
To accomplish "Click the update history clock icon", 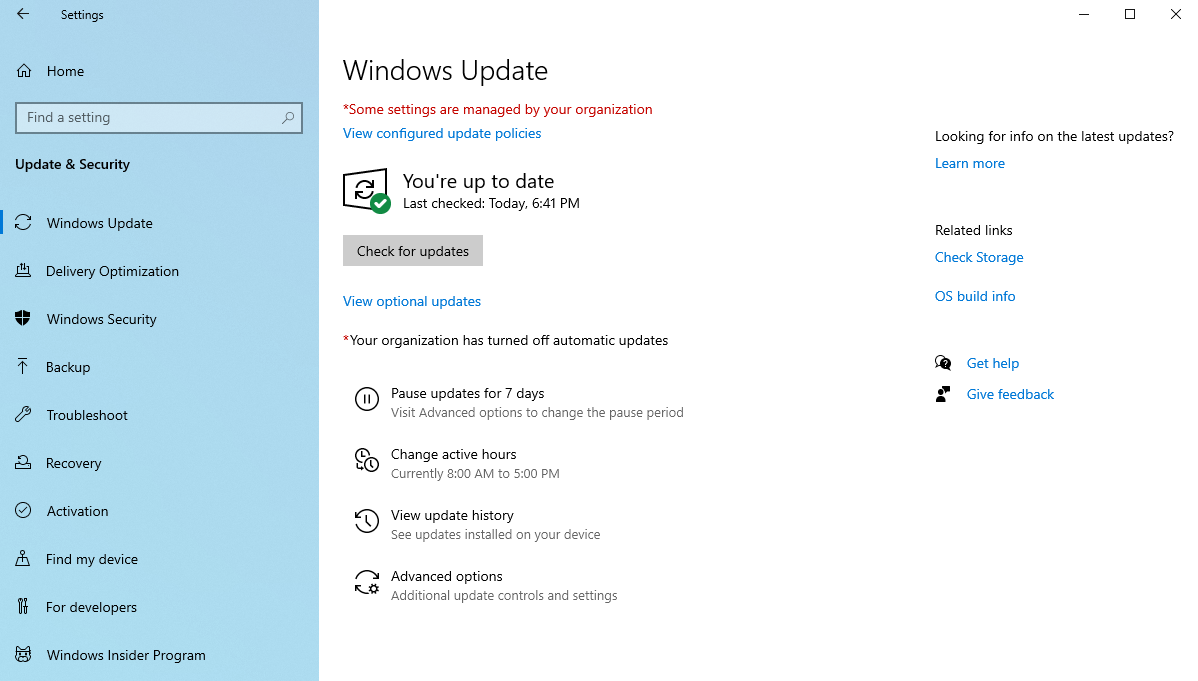I will click(367, 521).
